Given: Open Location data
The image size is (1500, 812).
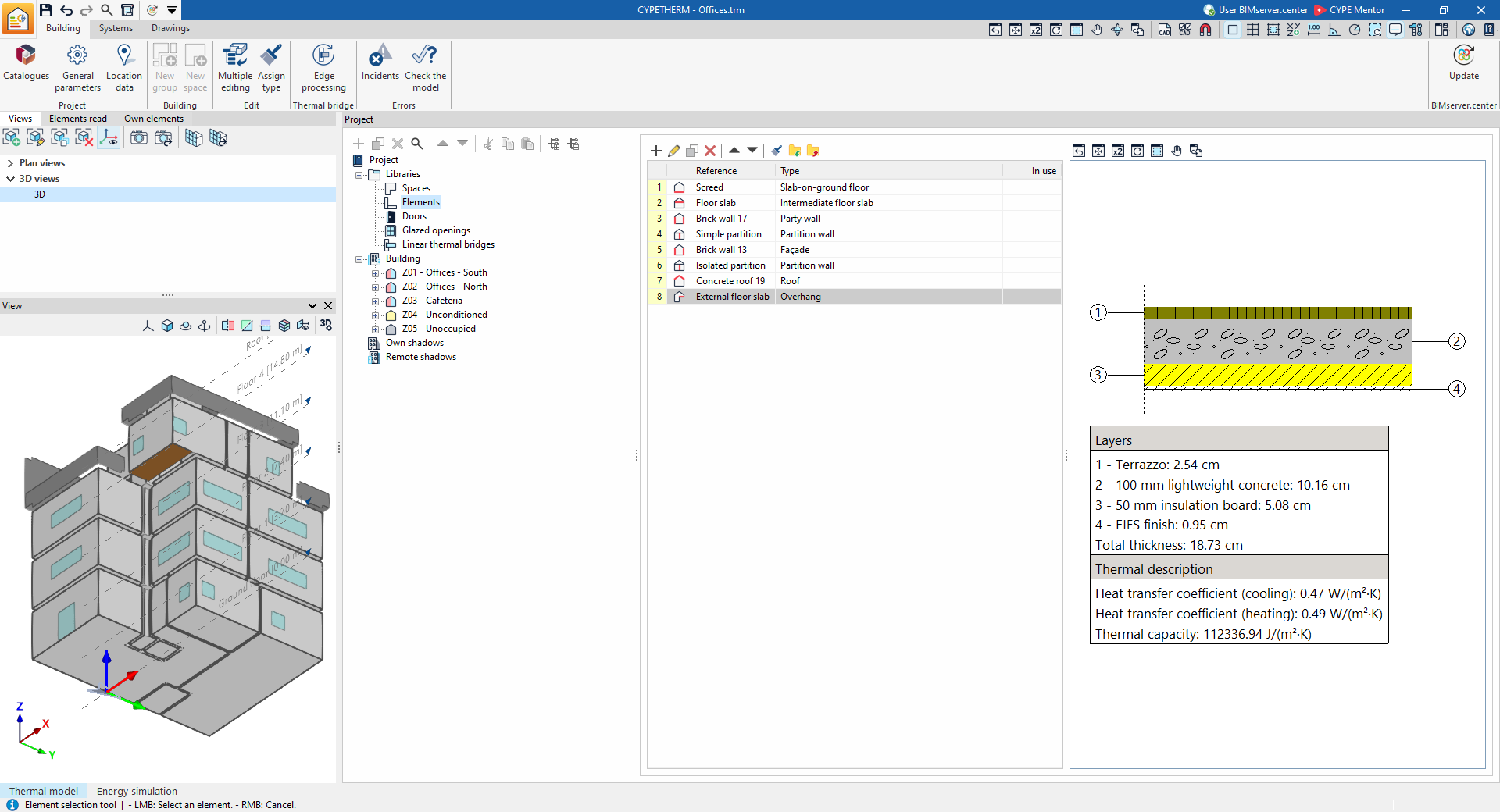Looking at the screenshot, I should [x=124, y=68].
